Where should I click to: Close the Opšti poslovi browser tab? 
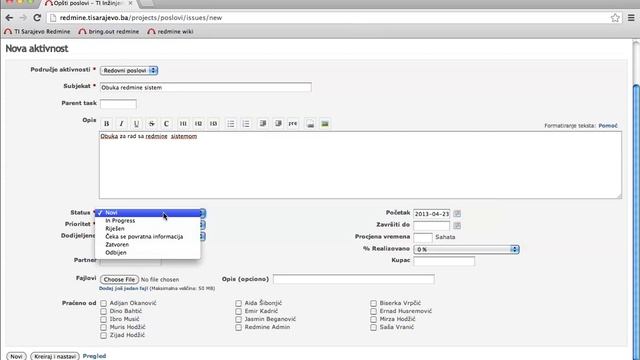(x=130, y=3)
